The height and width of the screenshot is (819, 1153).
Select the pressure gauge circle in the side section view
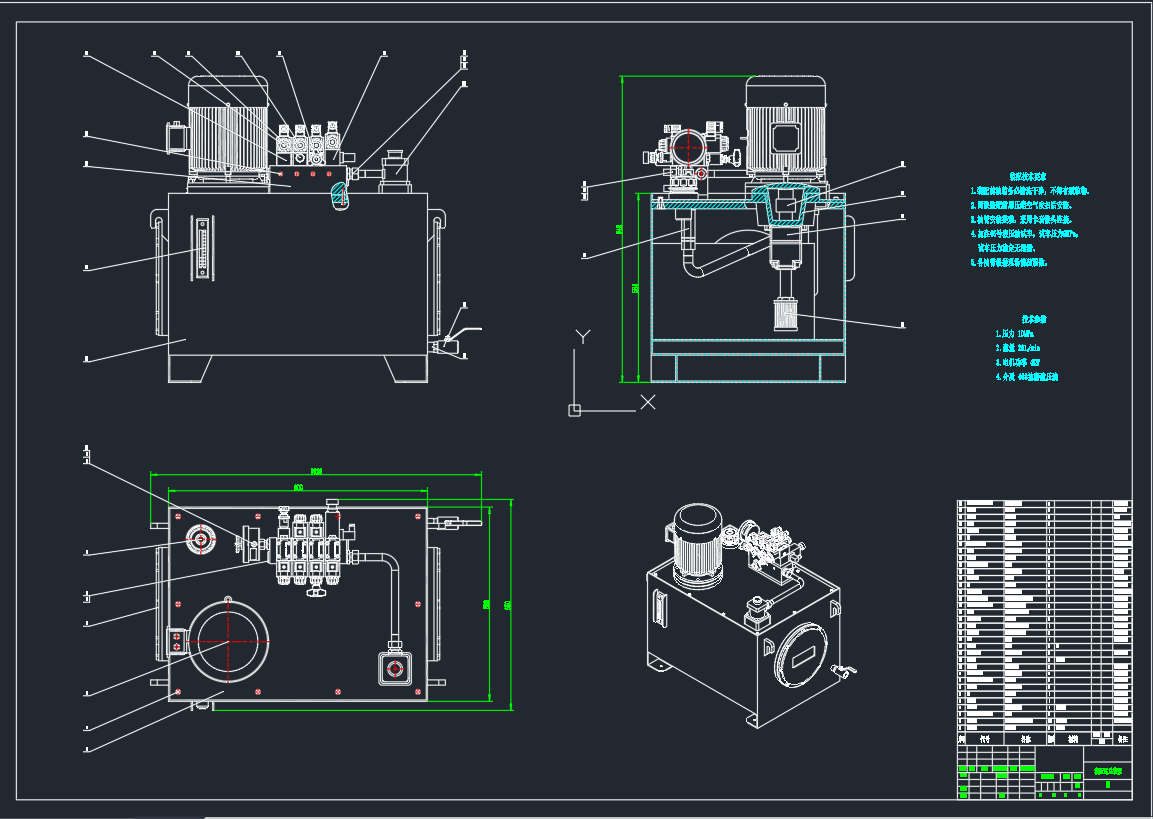pos(688,147)
